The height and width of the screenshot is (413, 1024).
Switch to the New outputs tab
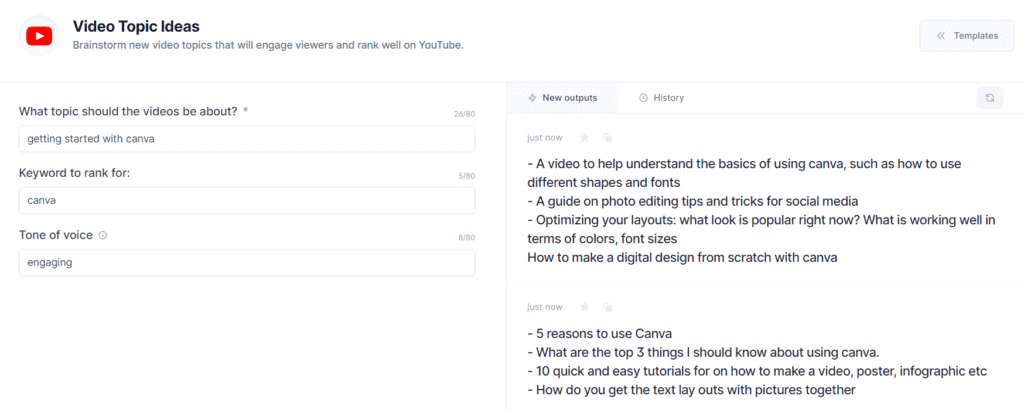pos(562,97)
